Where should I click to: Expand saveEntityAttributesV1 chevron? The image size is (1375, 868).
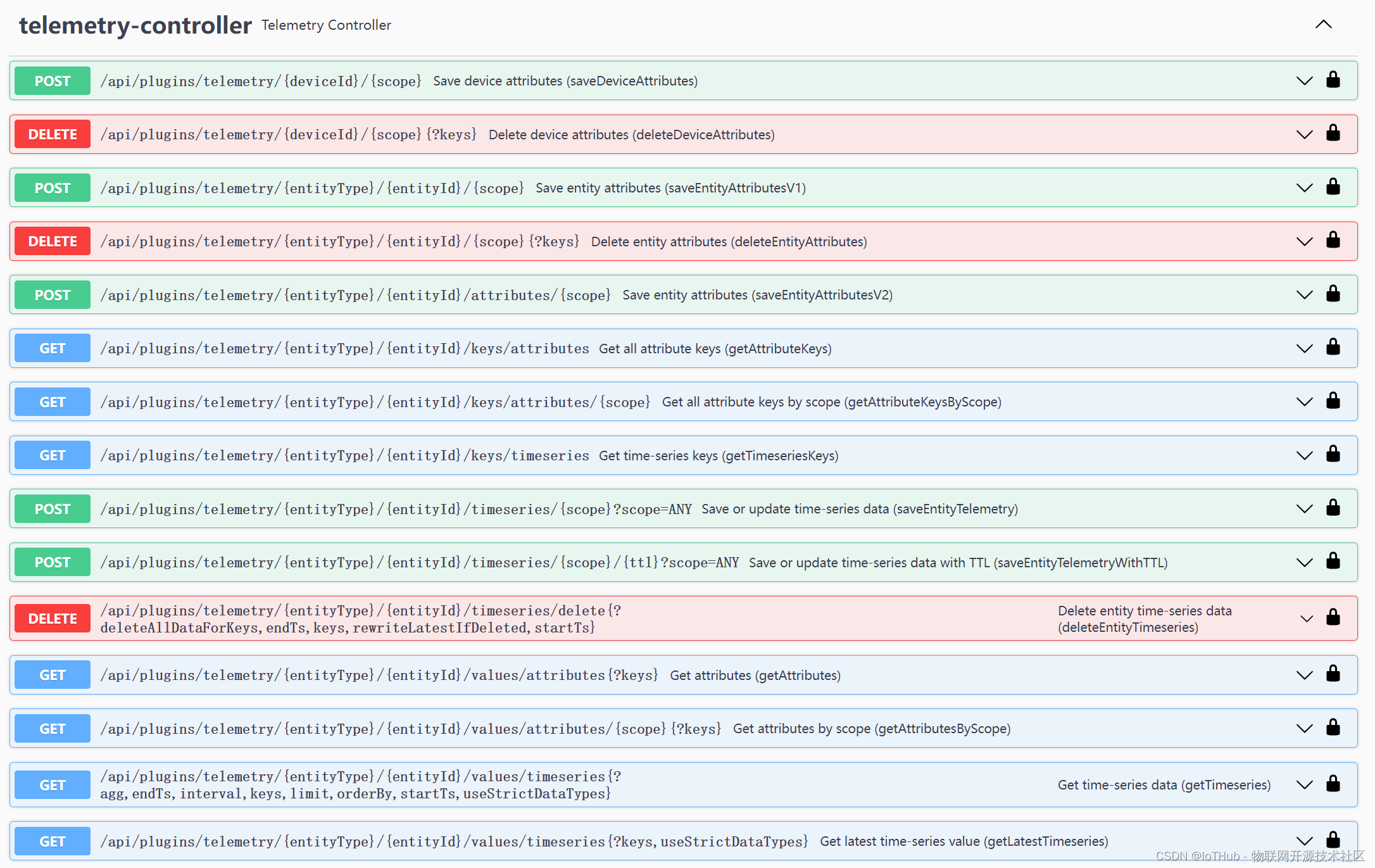pos(1304,188)
